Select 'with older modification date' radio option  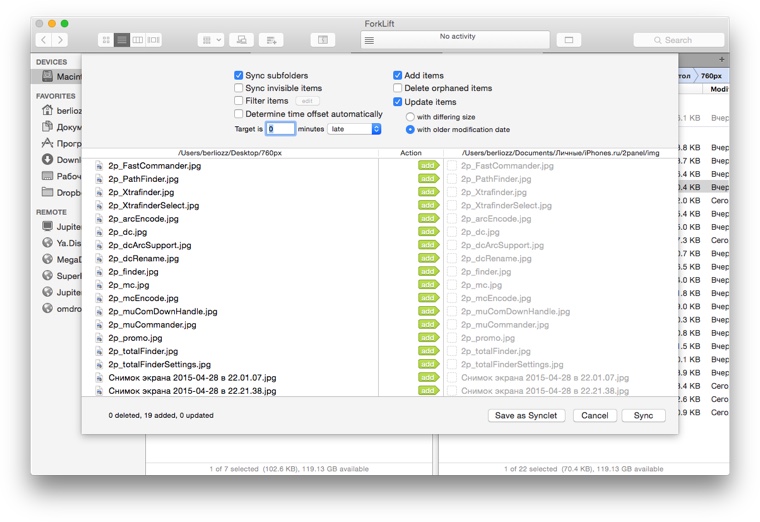point(410,129)
